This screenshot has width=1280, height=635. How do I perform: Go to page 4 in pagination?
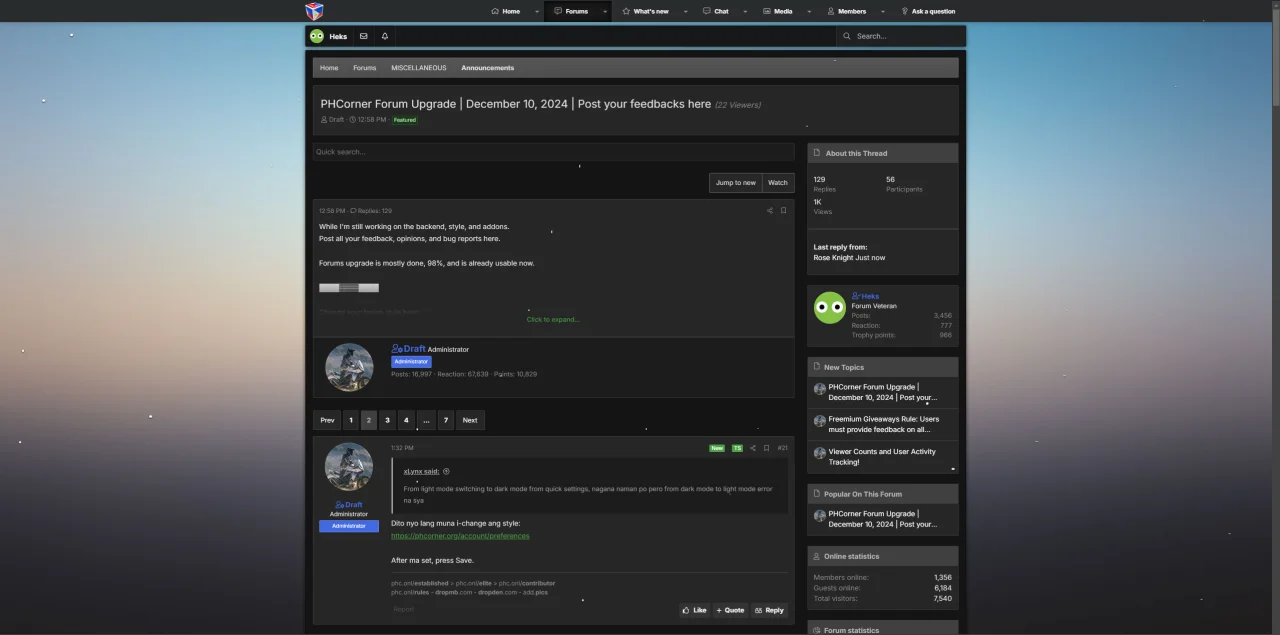tap(406, 420)
